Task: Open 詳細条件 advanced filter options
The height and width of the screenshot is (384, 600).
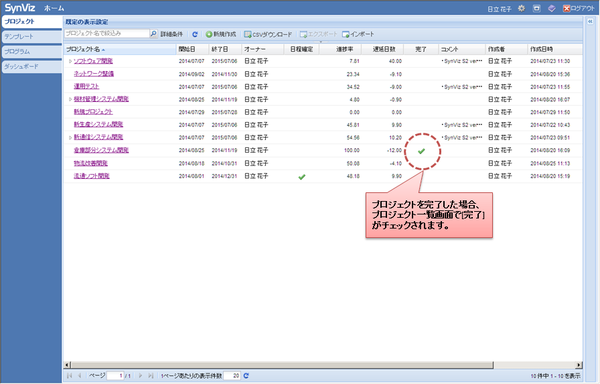Action: tap(171, 34)
